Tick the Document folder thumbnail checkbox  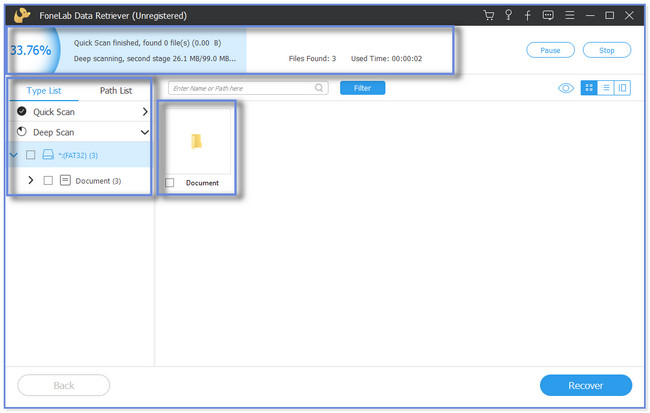coord(170,182)
